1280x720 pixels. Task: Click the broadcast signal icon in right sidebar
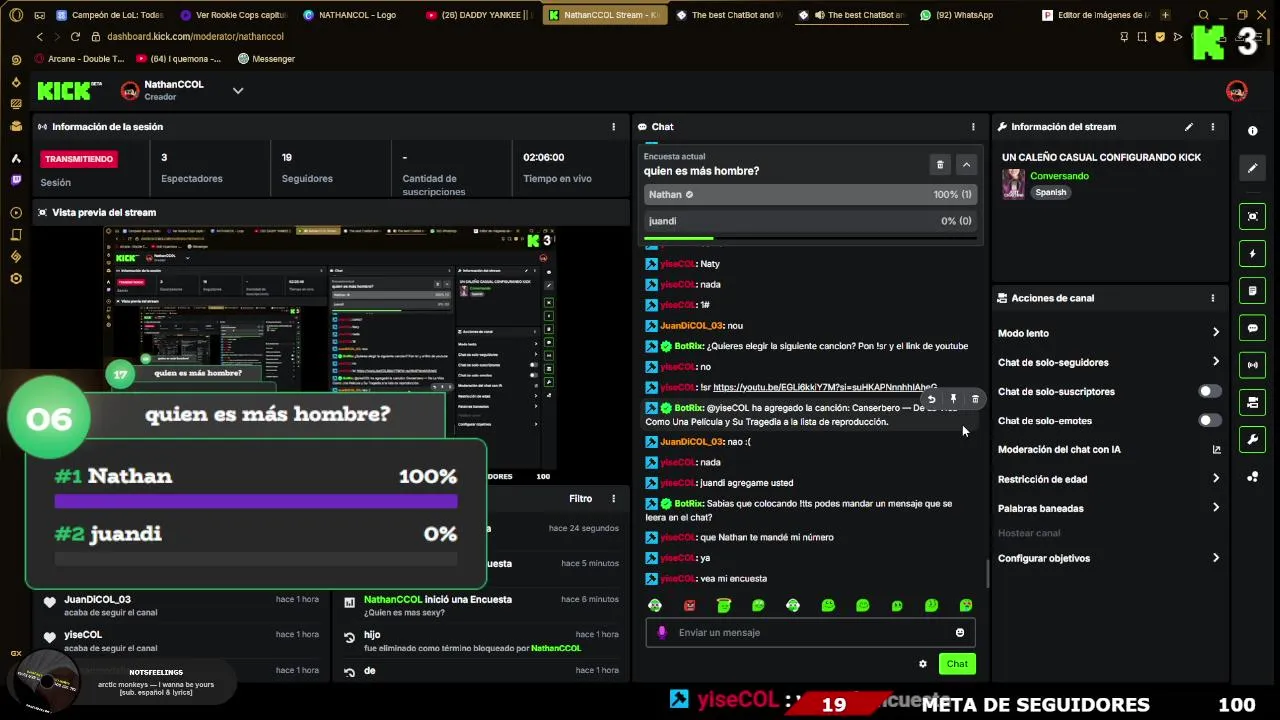click(1252, 365)
